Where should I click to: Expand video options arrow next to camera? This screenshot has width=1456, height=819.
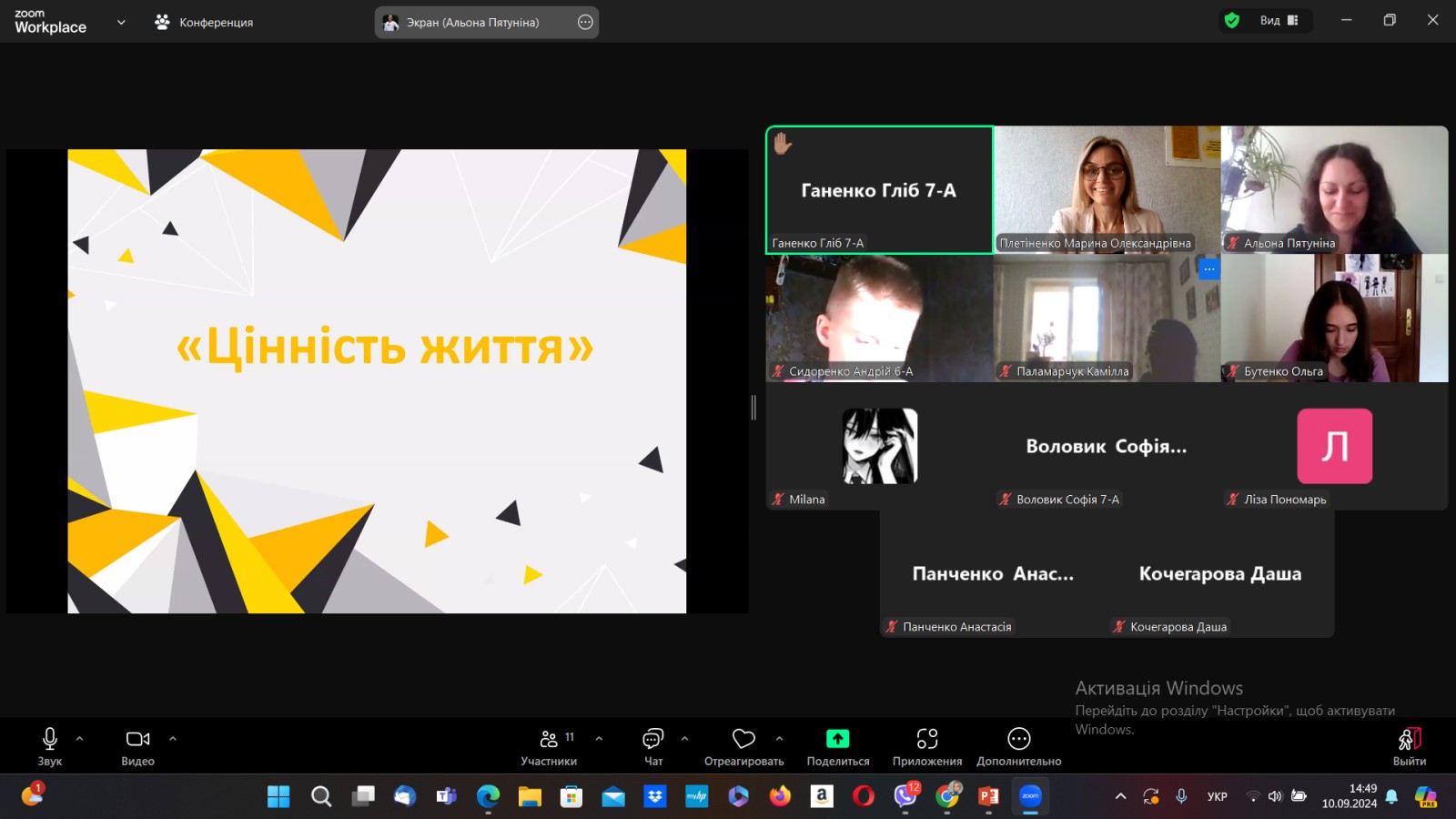(173, 739)
